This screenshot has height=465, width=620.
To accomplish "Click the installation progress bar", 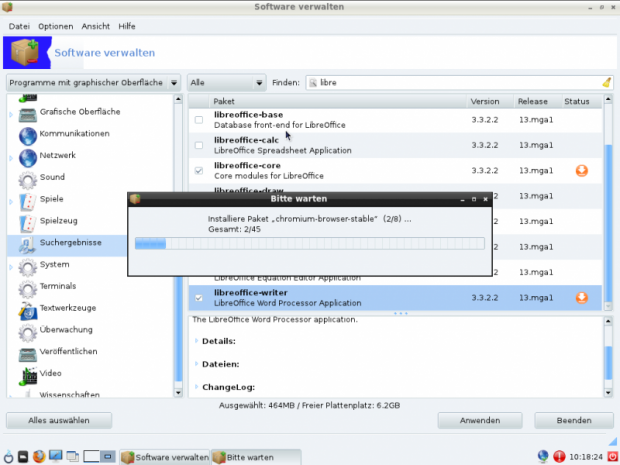I will (x=309, y=243).
